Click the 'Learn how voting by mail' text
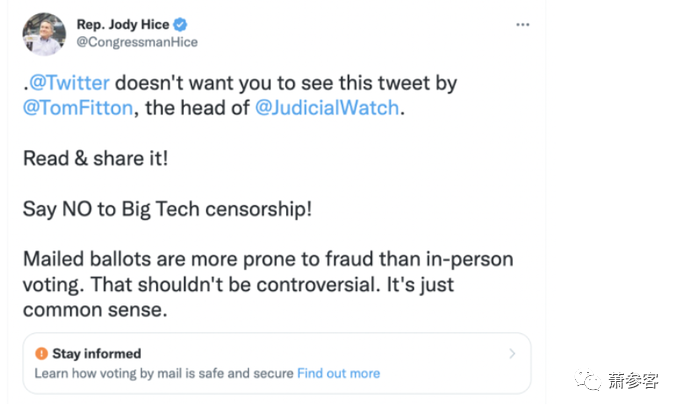 [110, 373]
